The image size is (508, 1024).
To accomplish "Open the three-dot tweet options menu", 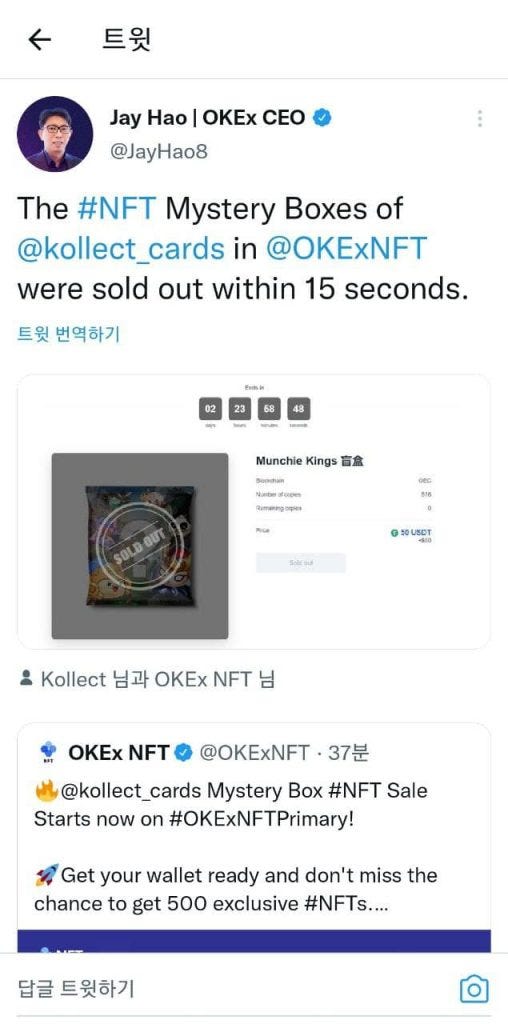I will click(480, 119).
